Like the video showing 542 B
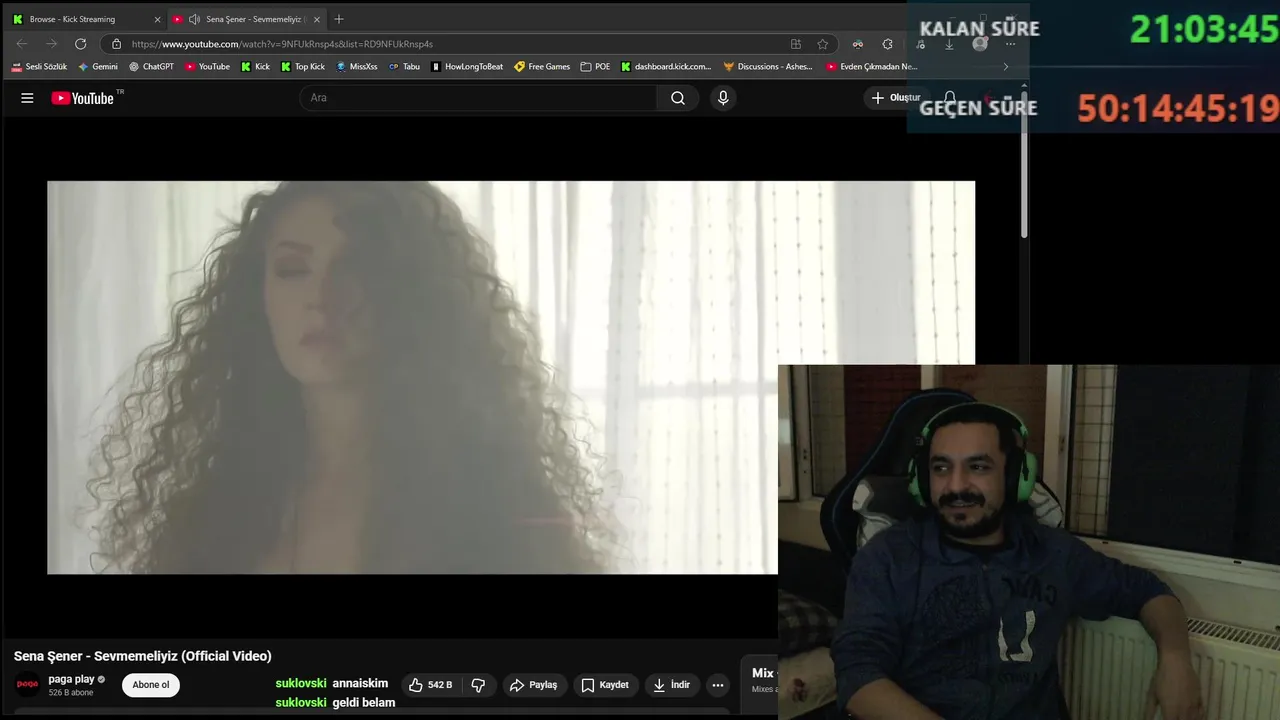Screen dimensions: 1280x720 (x=431, y=685)
